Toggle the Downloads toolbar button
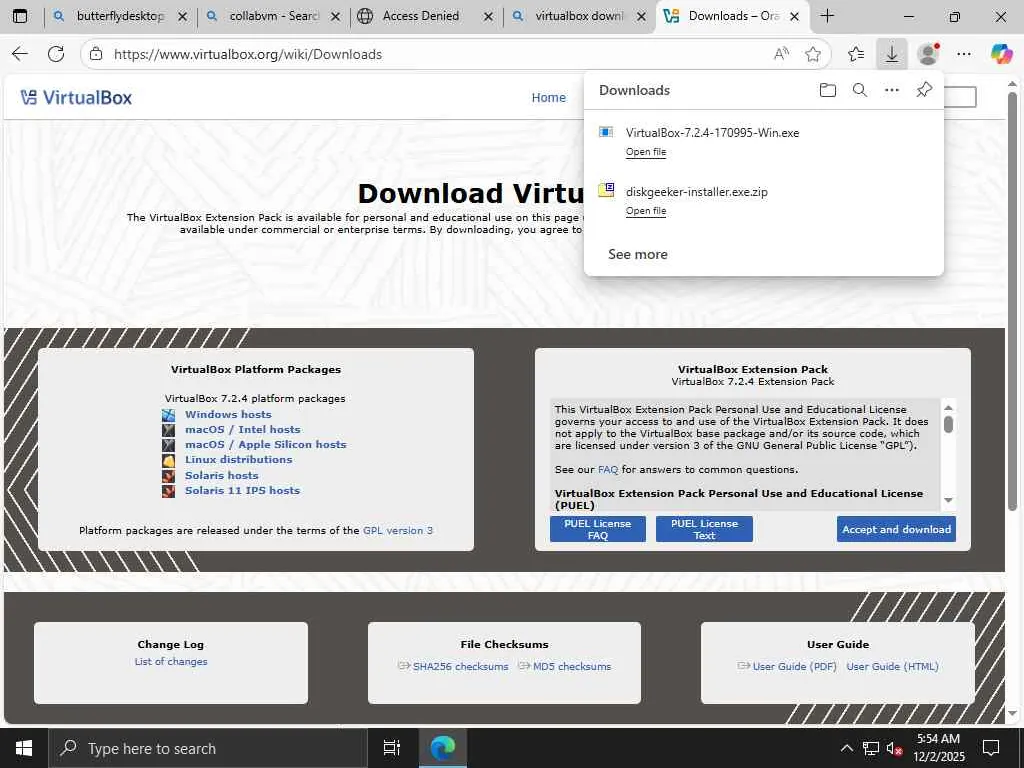 point(892,54)
